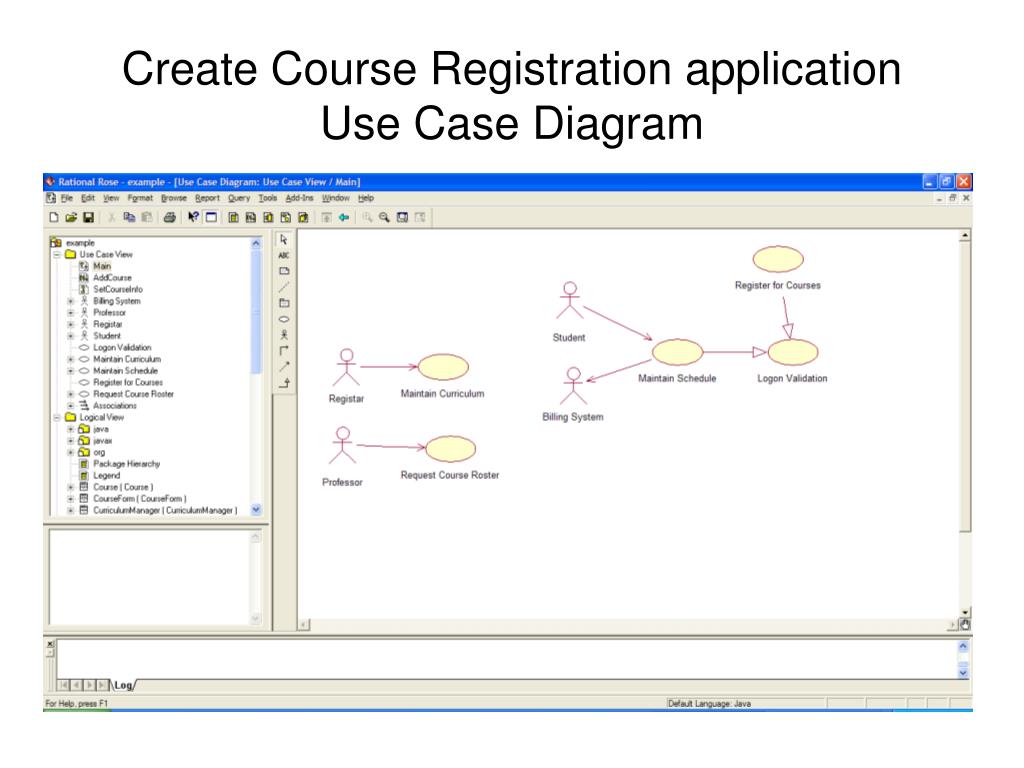Viewport: 1024px width, 768px height.
Task: Collapse the Logical View folder
Action: tap(57, 417)
